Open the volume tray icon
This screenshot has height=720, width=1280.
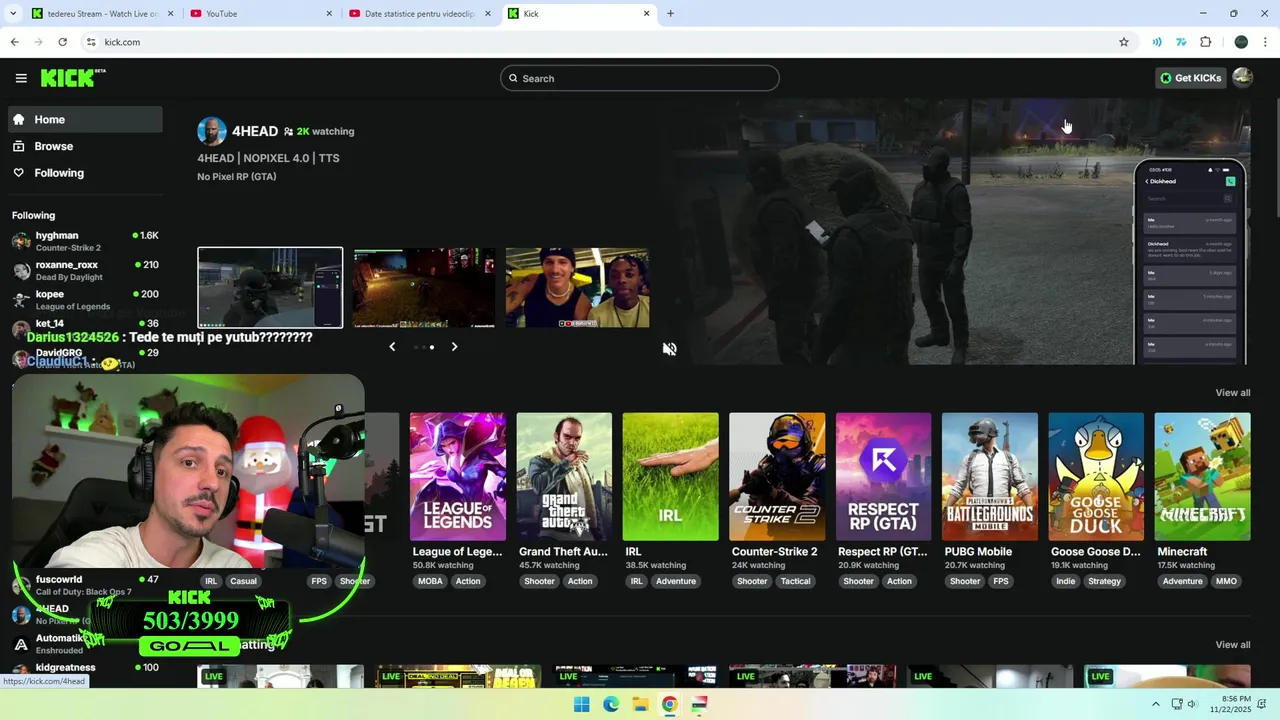[x=1192, y=704]
